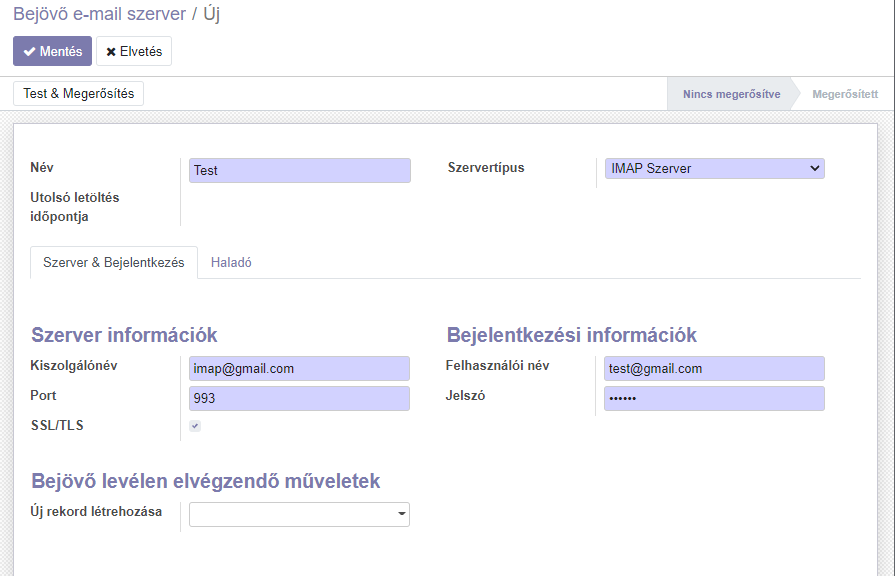Image resolution: width=895 pixels, height=576 pixels.
Task: Click inside the Új rekord létrehozása field
Action: 292,514
